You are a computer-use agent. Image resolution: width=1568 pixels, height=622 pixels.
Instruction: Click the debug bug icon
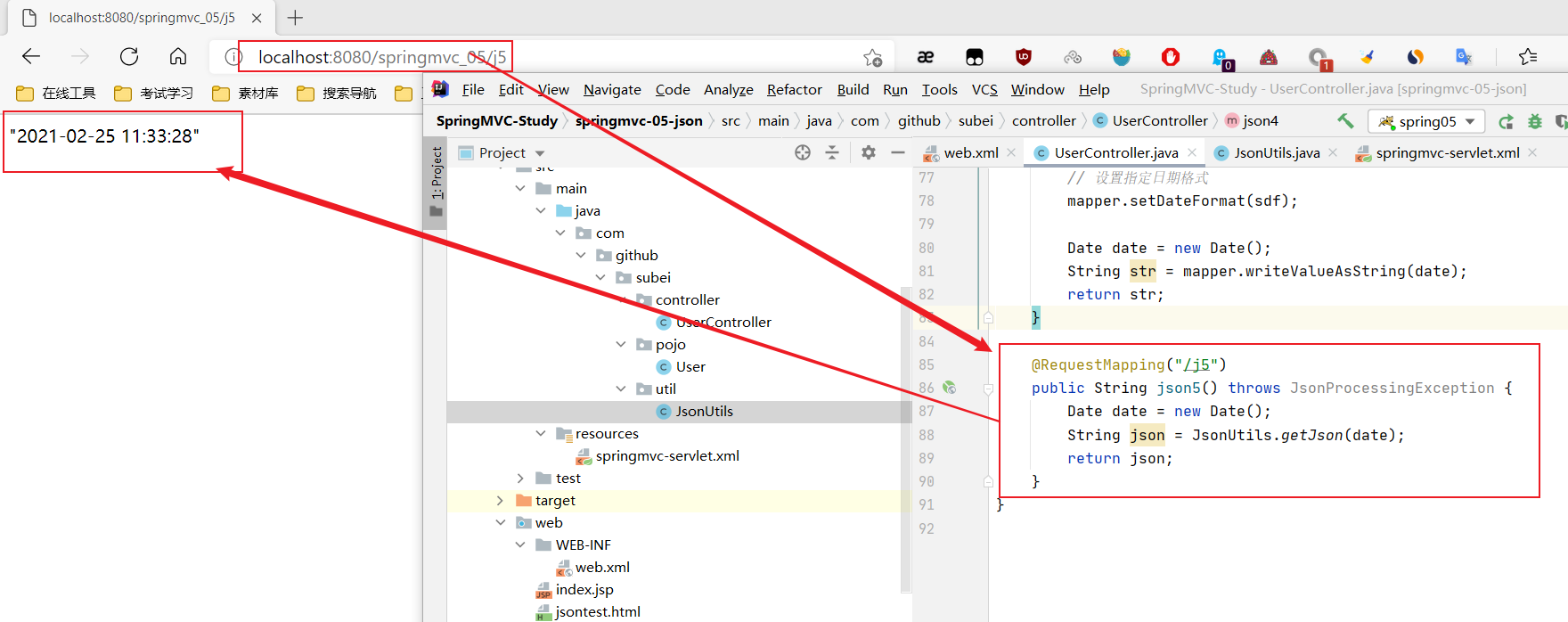click(1534, 121)
